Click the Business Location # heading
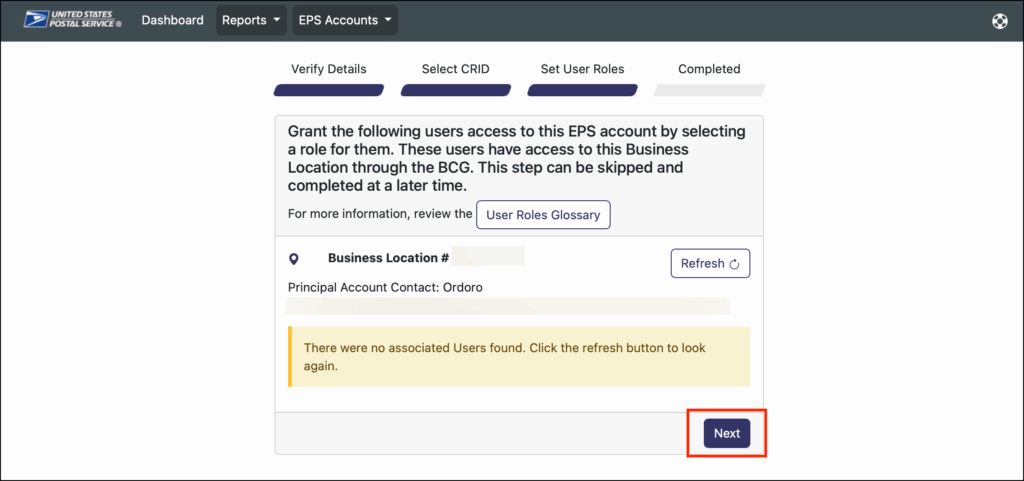Image resolution: width=1024 pixels, height=481 pixels. [388, 258]
